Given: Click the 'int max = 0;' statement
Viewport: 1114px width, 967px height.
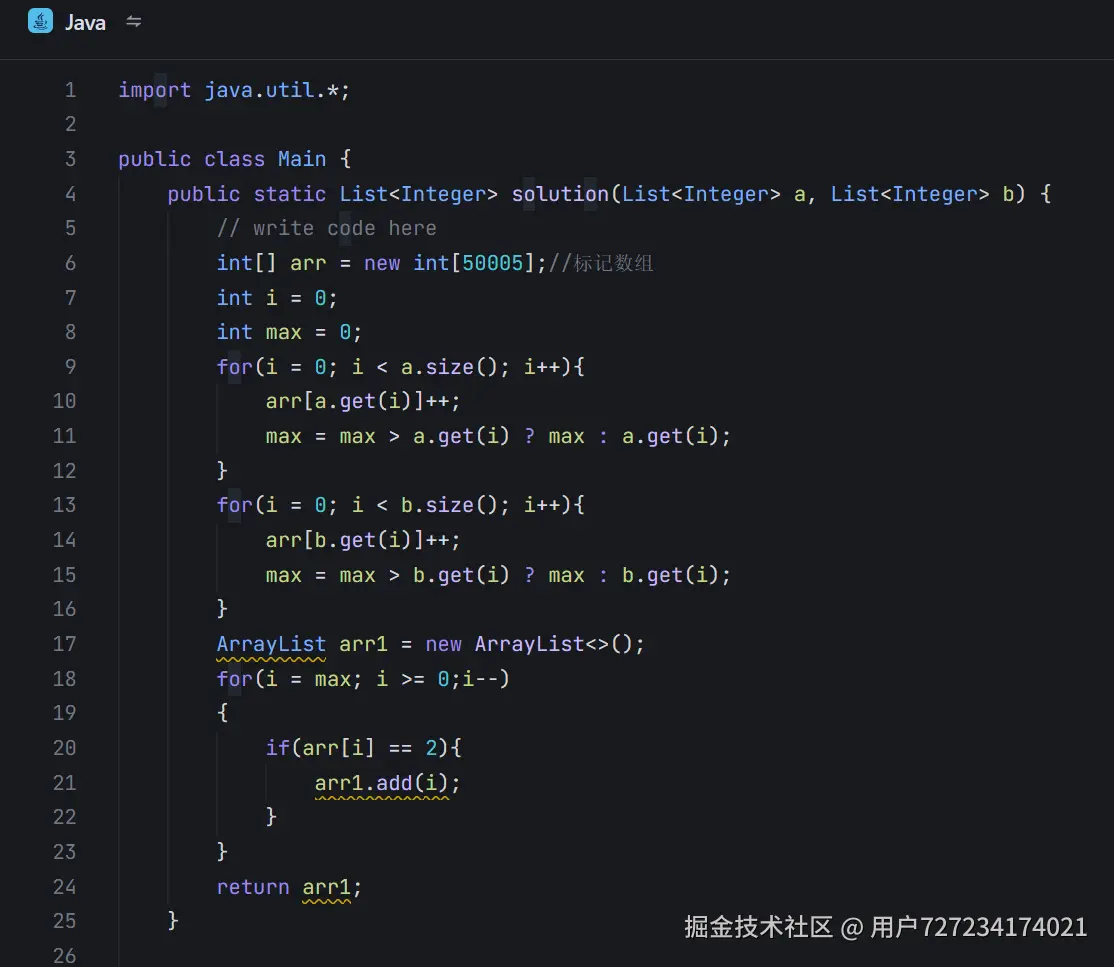Looking at the screenshot, I should (x=289, y=333).
